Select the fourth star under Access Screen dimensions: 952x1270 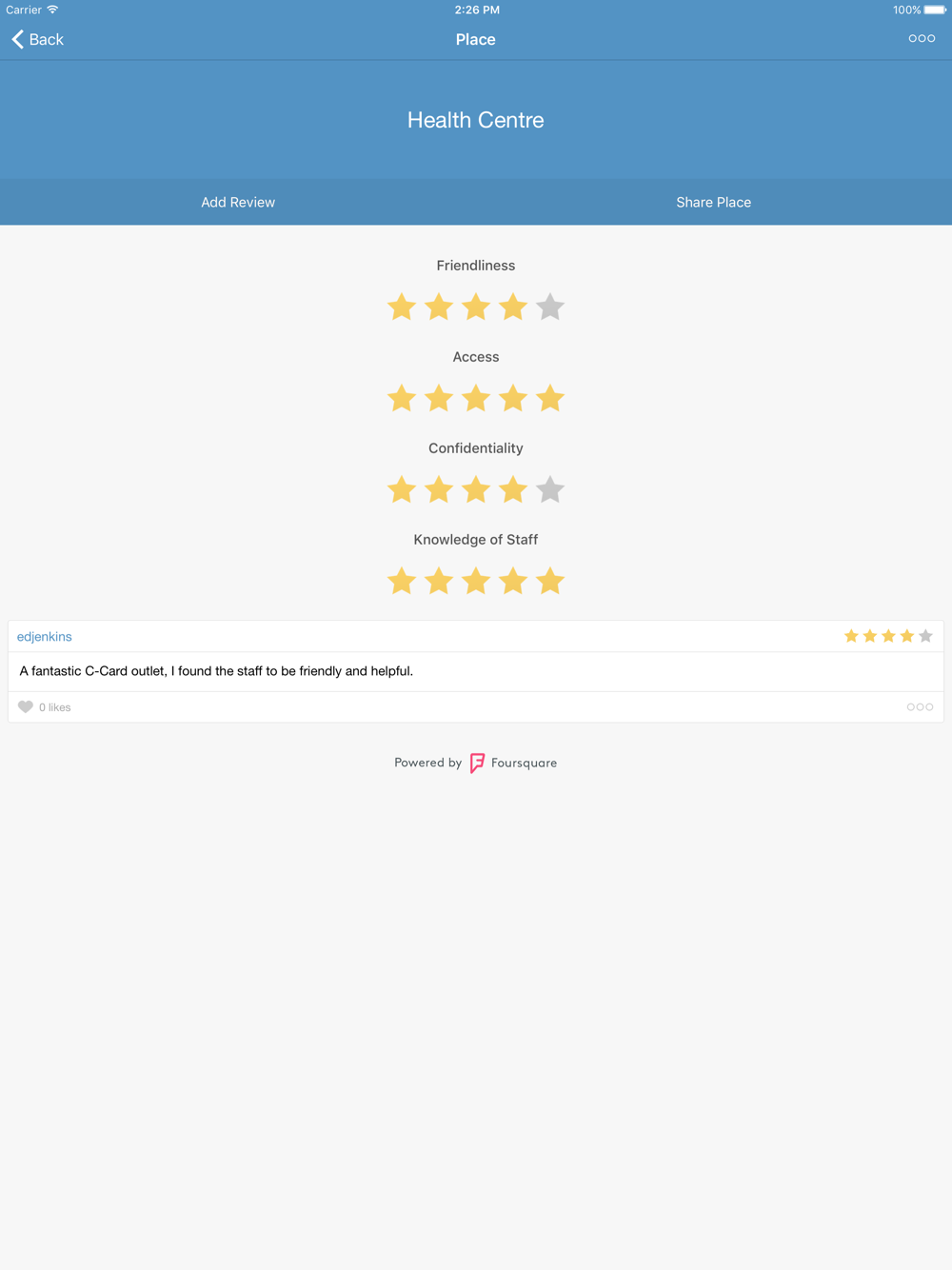(x=513, y=398)
